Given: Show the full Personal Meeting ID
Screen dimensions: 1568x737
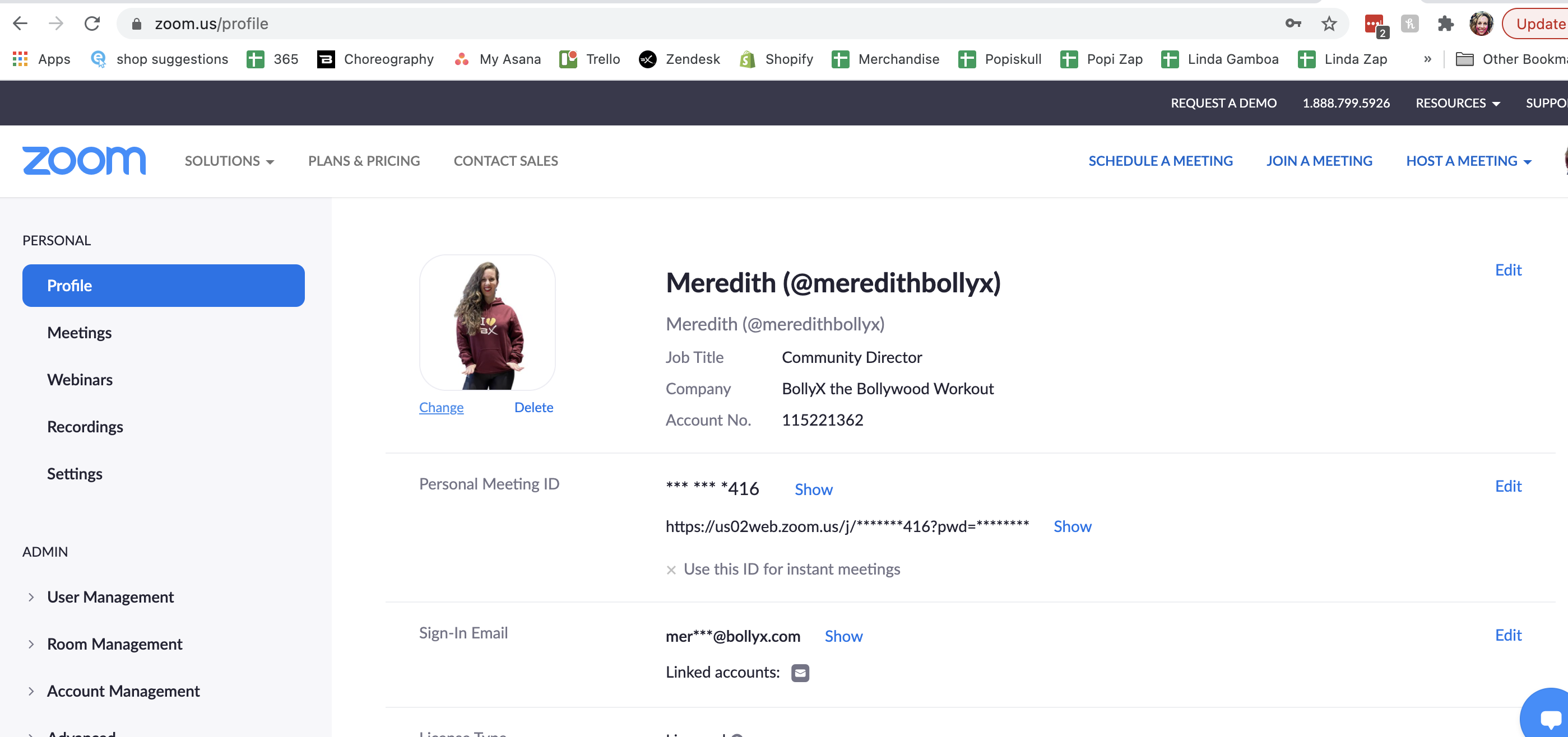Looking at the screenshot, I should coord(813,489).
